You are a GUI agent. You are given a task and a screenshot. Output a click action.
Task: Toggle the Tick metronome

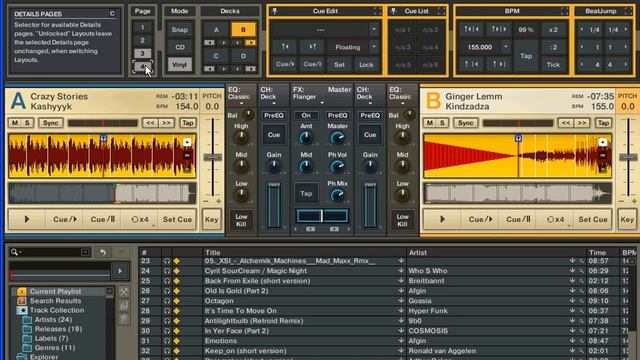[x=553, y=65]
